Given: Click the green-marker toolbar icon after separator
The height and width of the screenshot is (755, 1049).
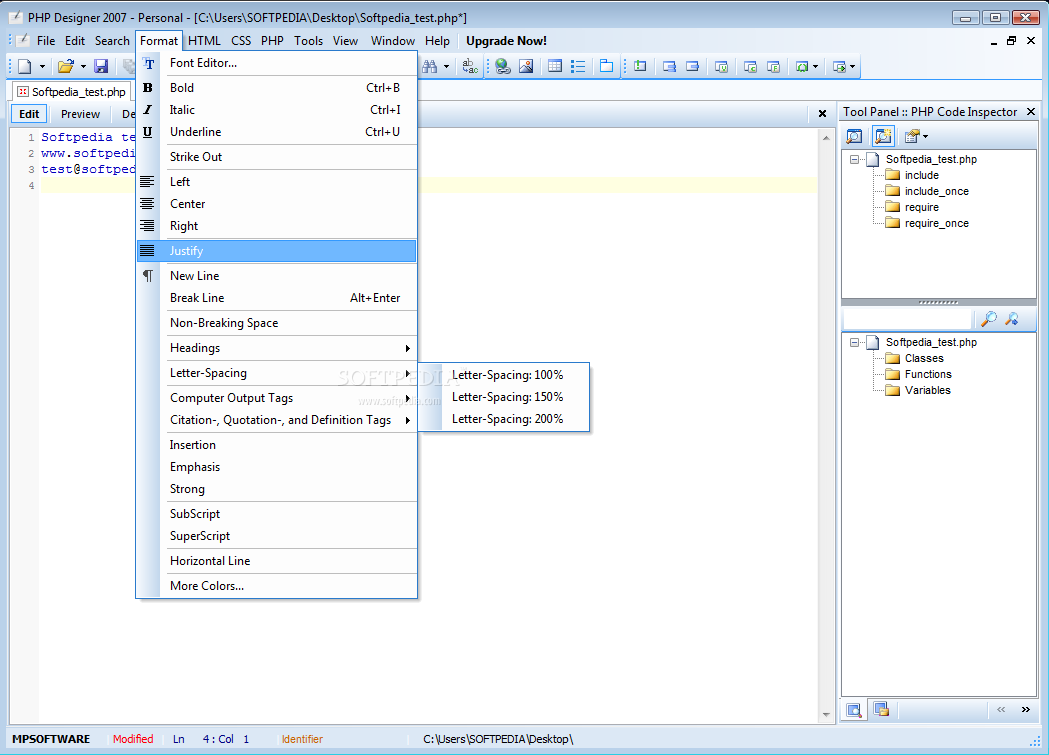Looking at the screenshot, I should tap(640, 66).
